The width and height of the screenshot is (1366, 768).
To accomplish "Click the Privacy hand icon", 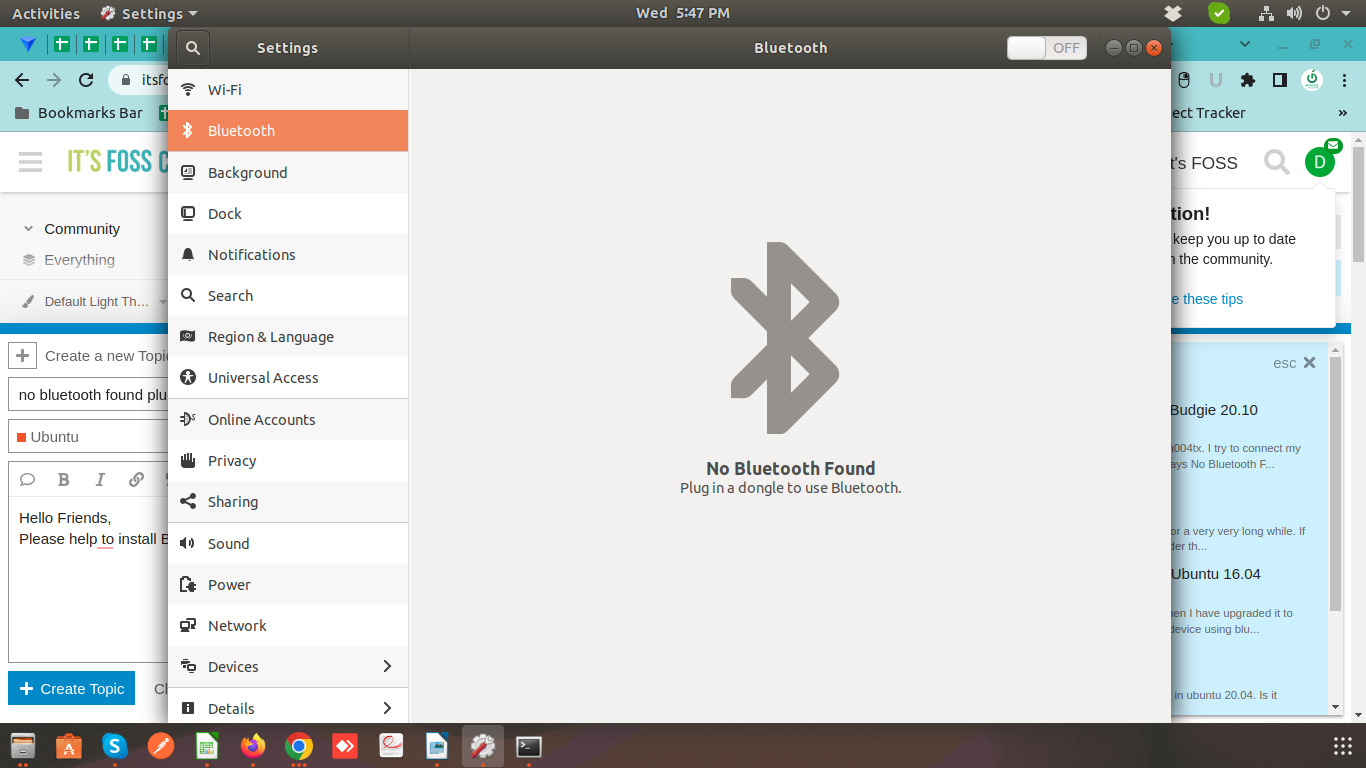I will point(187,461).
